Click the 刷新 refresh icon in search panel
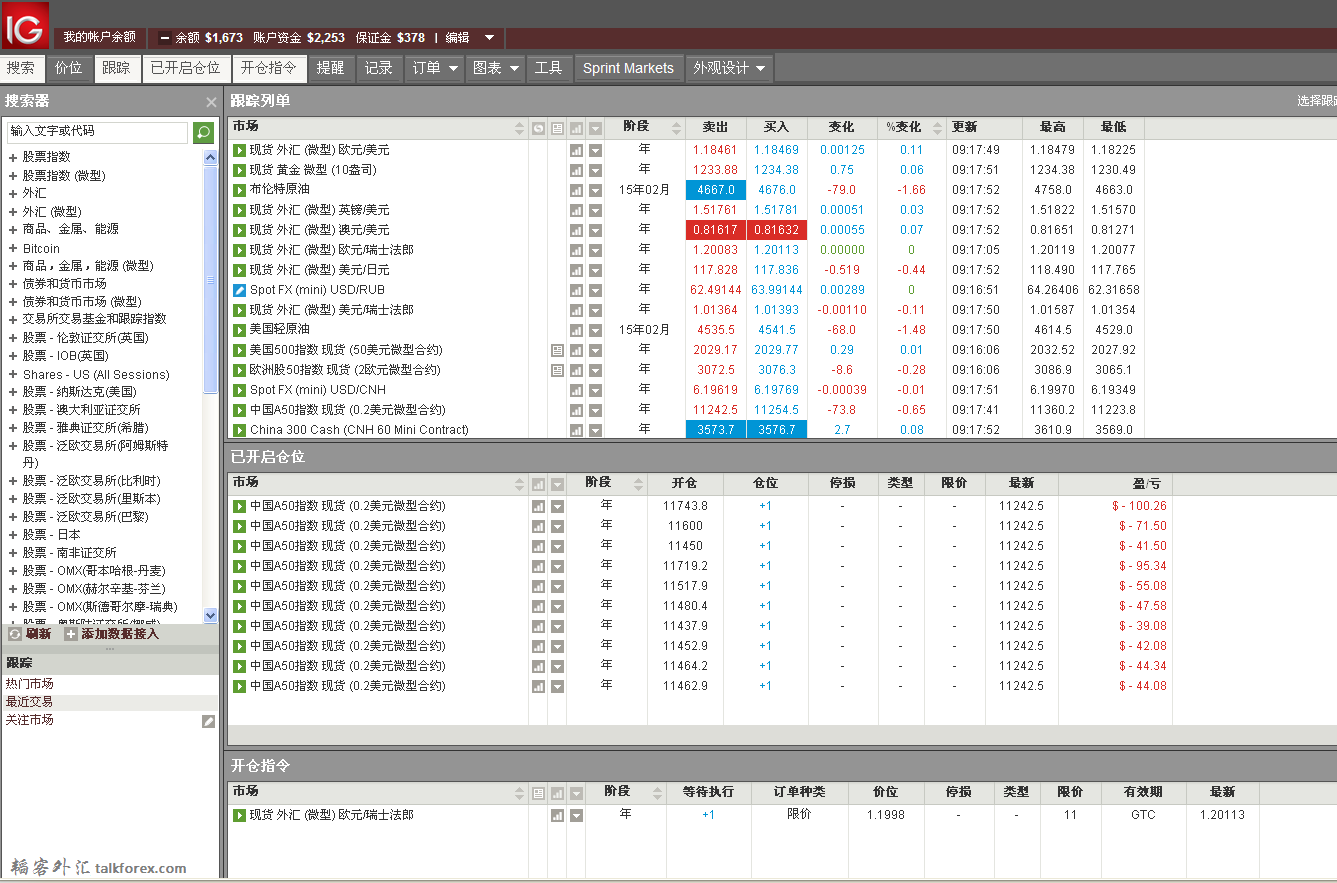 pos(15,634)
